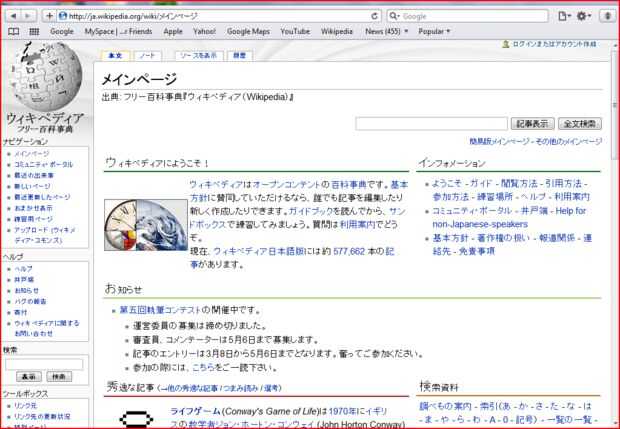Open その他のメインページ link
The height and width of the screenshot is (429, 620).
pos(569,141)
